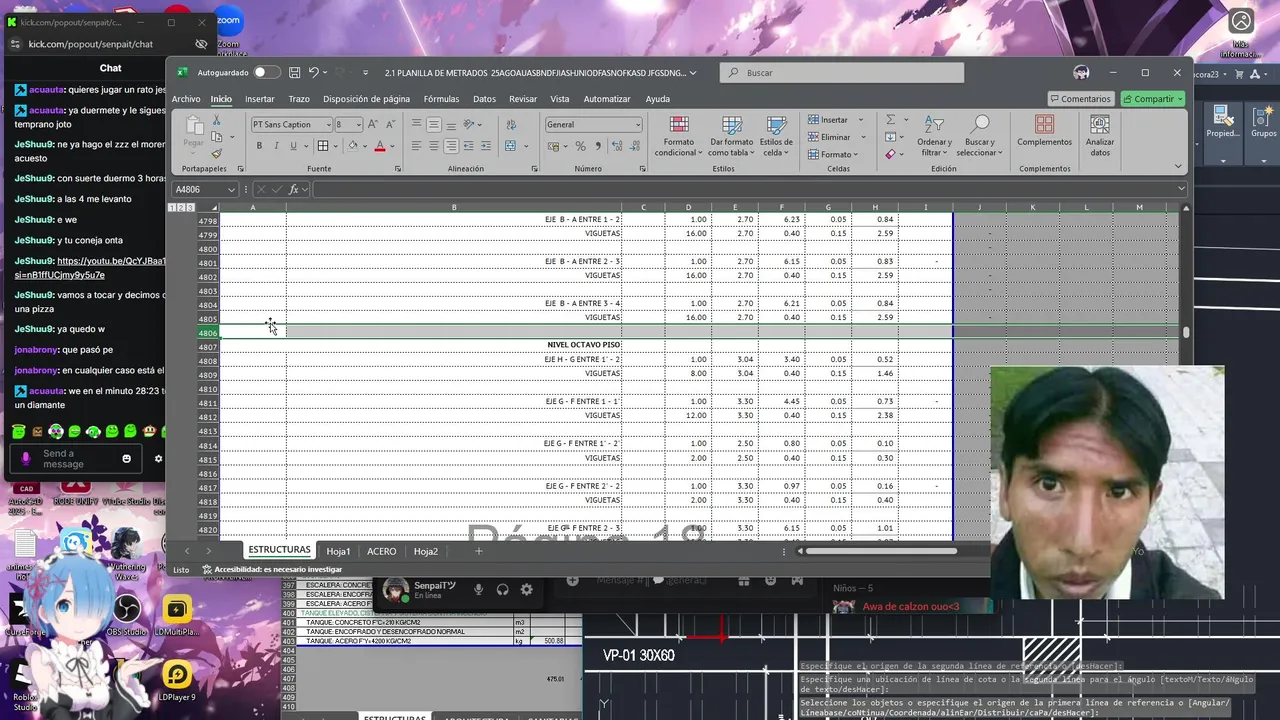Viewport: 1280px width, 720px height.
Task: Apply italic formatting
Action: 276,146
